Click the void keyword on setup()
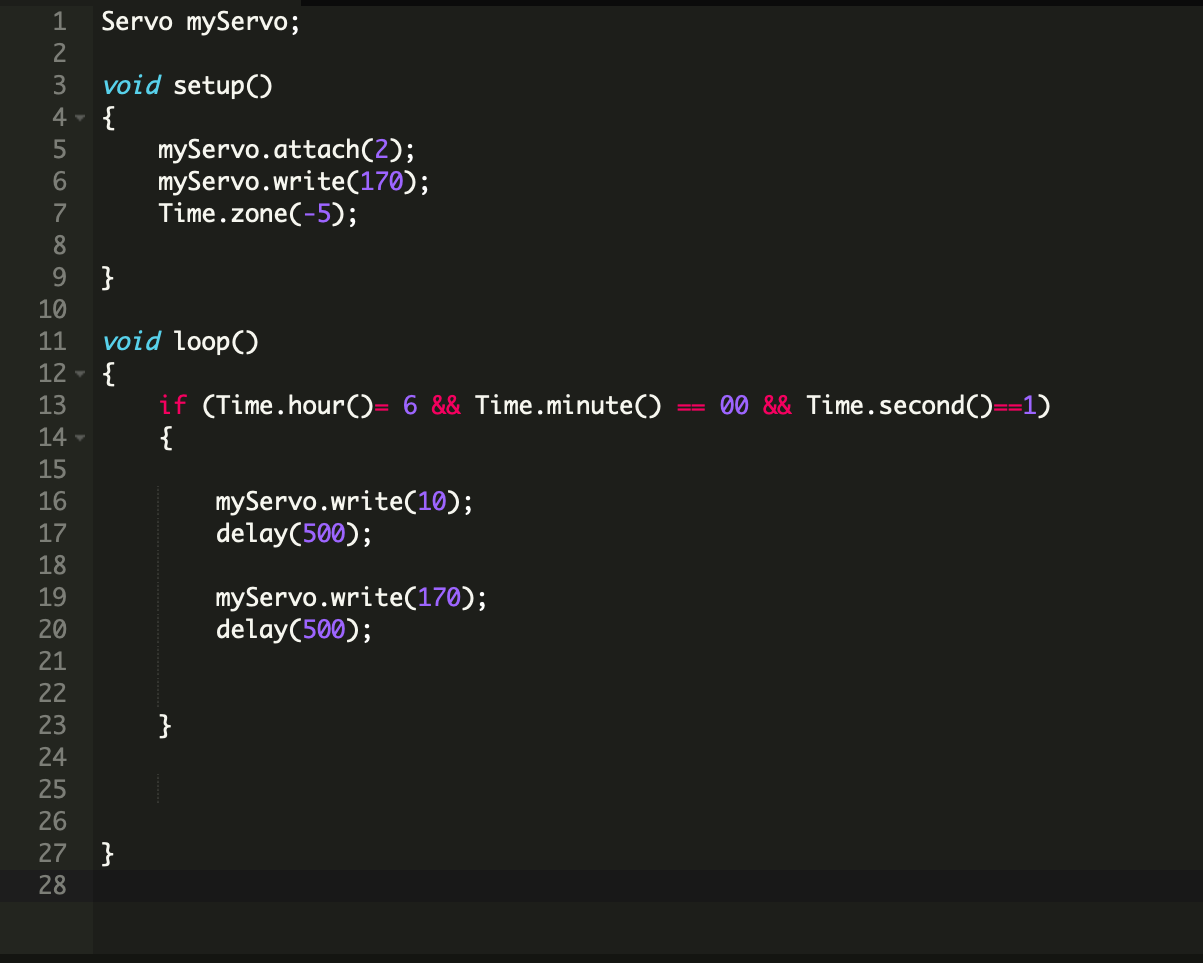The height and width of the screenshot is (963, 1203). 131,85
